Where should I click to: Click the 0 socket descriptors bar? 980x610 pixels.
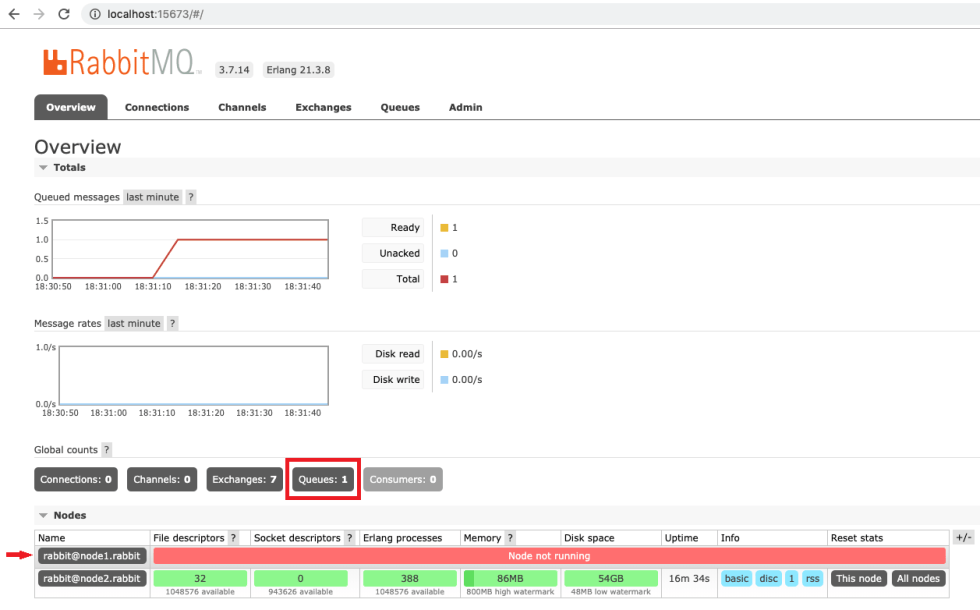pyautogui.click(x=300, y=578)
